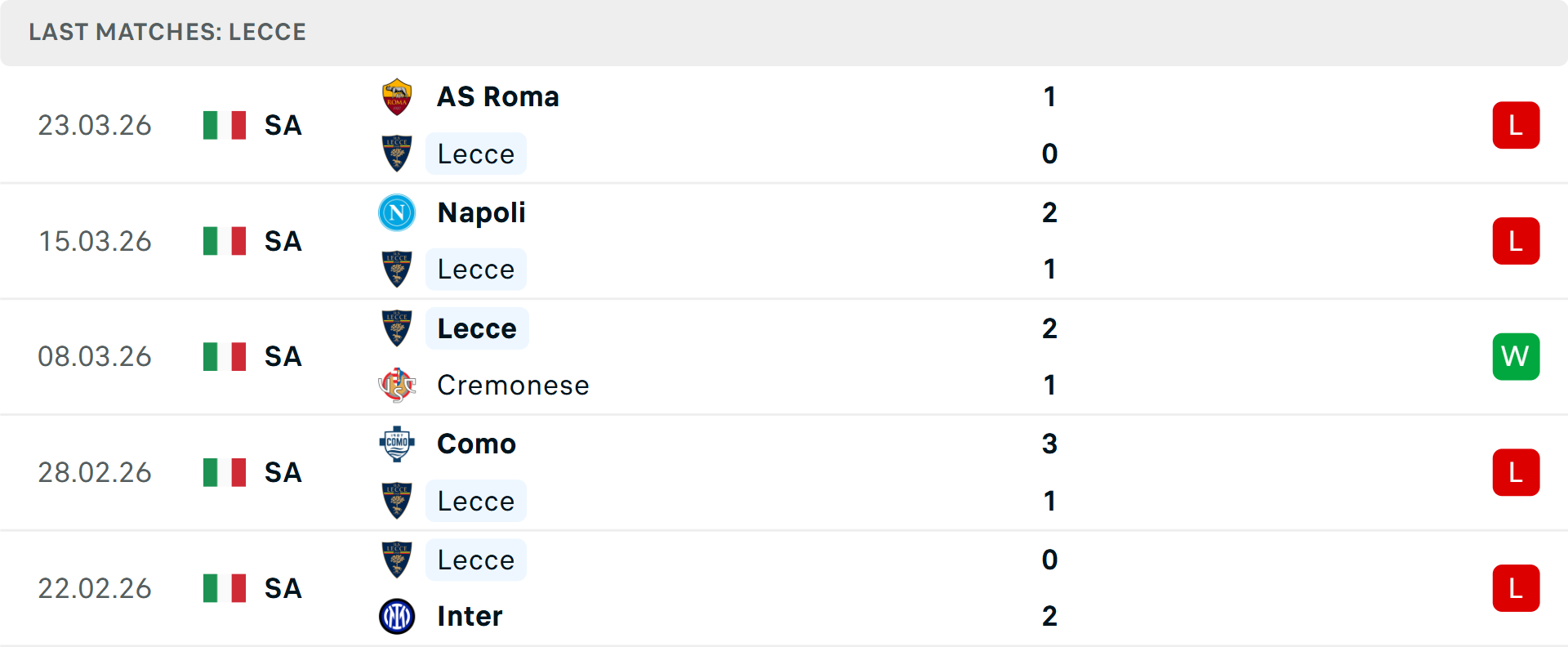Click the Last Matches: Lecce header
This screenshot has width=1568, height=647.
tap(167, 32)
